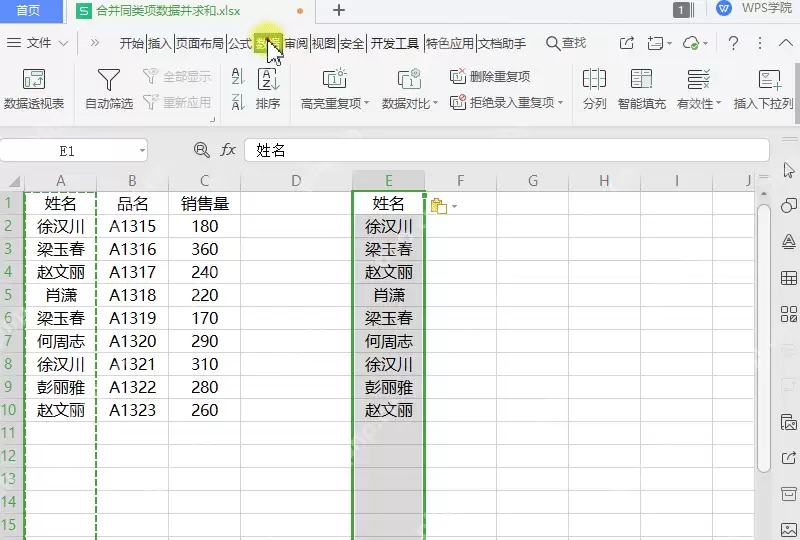Image resolution: width=800 pixels, height=540 pixels.
Task: Open the File (文件) menu
Action: 38,43
